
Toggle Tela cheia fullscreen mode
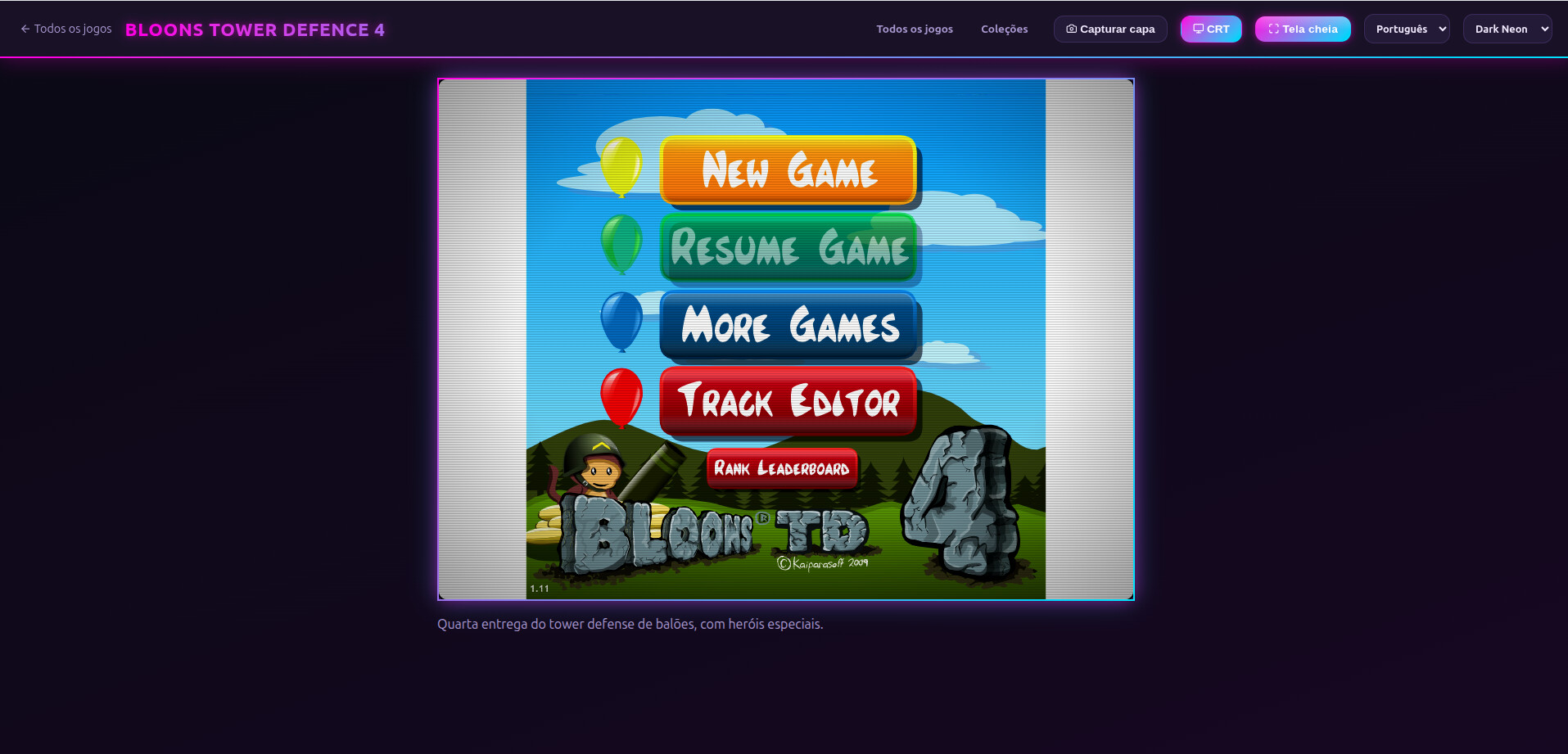pos(1303,29)
